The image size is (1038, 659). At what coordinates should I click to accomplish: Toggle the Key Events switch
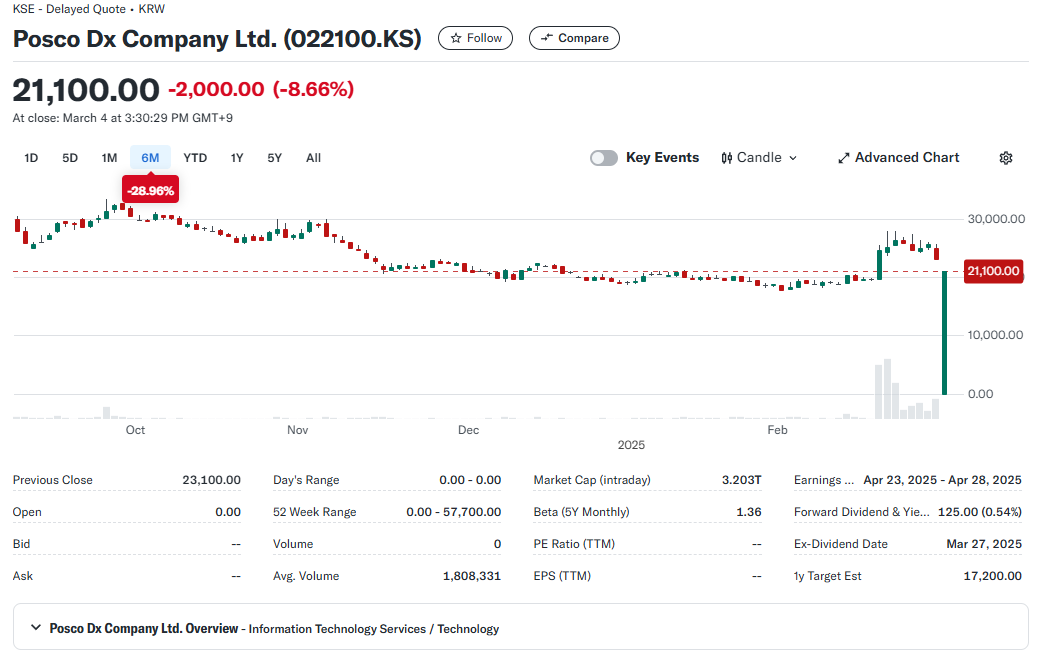click(604, 158)
